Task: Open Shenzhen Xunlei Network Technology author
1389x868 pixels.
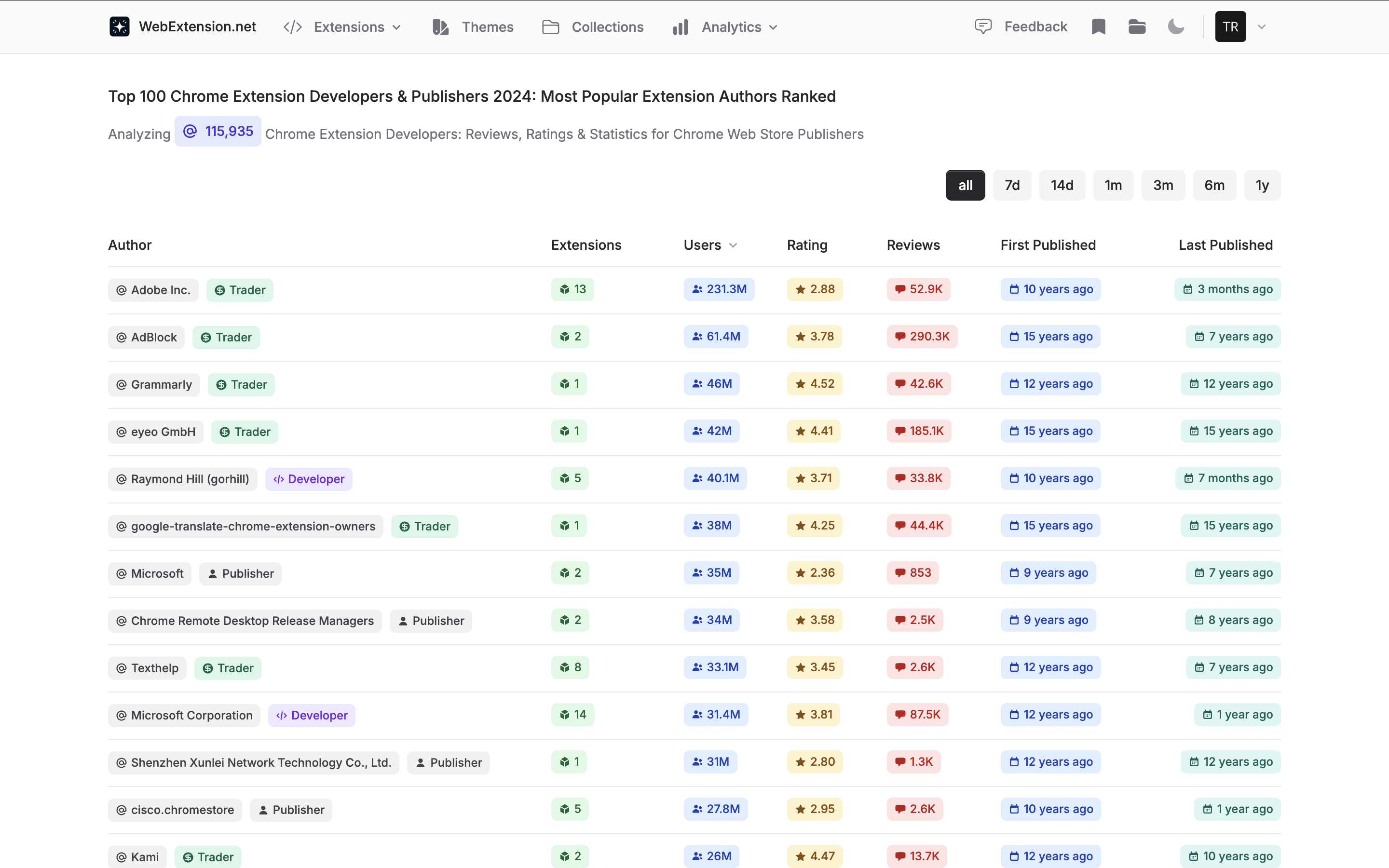Action: pos(254,762)
